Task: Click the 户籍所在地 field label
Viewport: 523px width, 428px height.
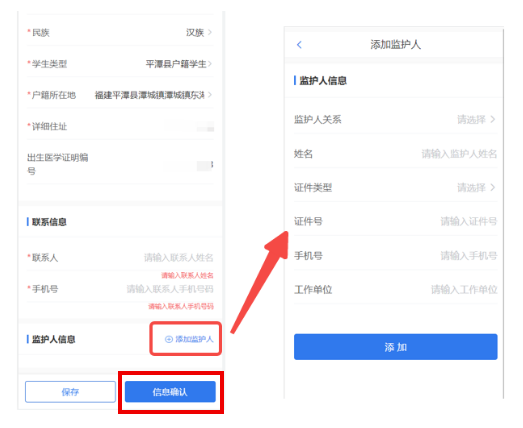Action: [54, 95]
